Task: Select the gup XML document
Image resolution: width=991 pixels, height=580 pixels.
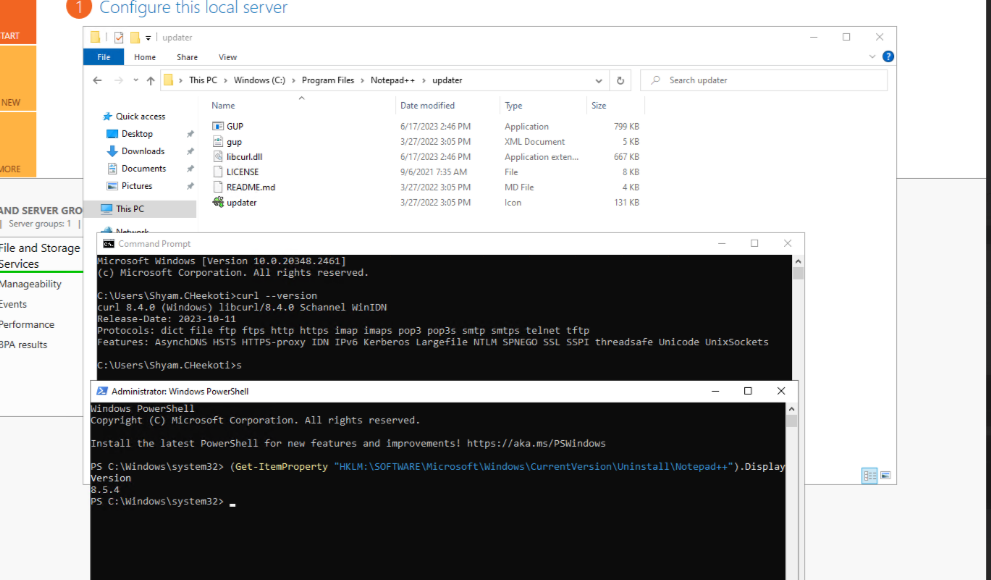Action: pos(234,142)
